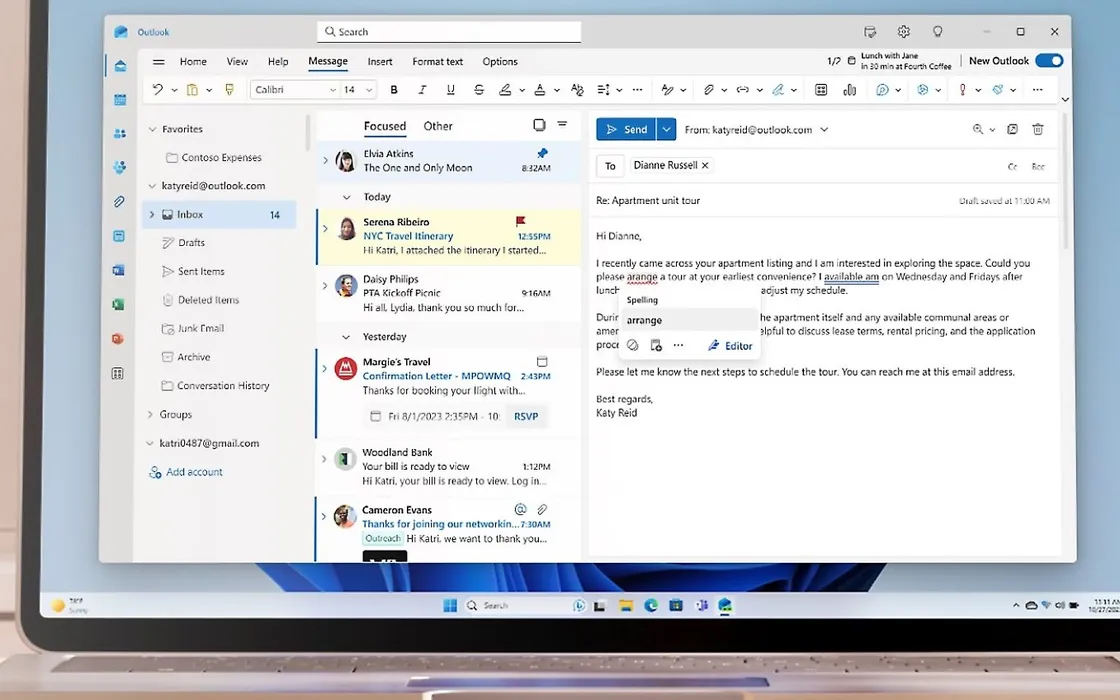Toggle the select-all messages checkbox icon
The width and height of the screenshot is (1120, 700).
point(539,125)
